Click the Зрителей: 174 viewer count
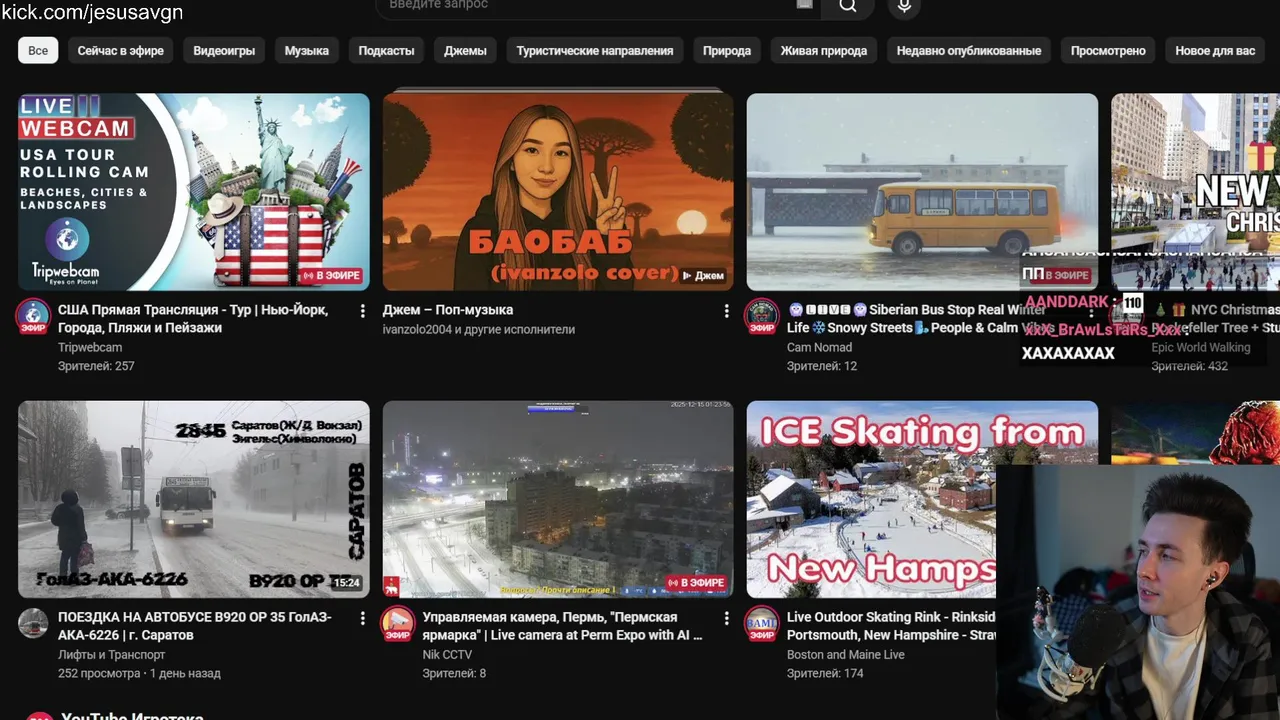1280x720 pixels. pyautogui.click(x=825, y=674)
